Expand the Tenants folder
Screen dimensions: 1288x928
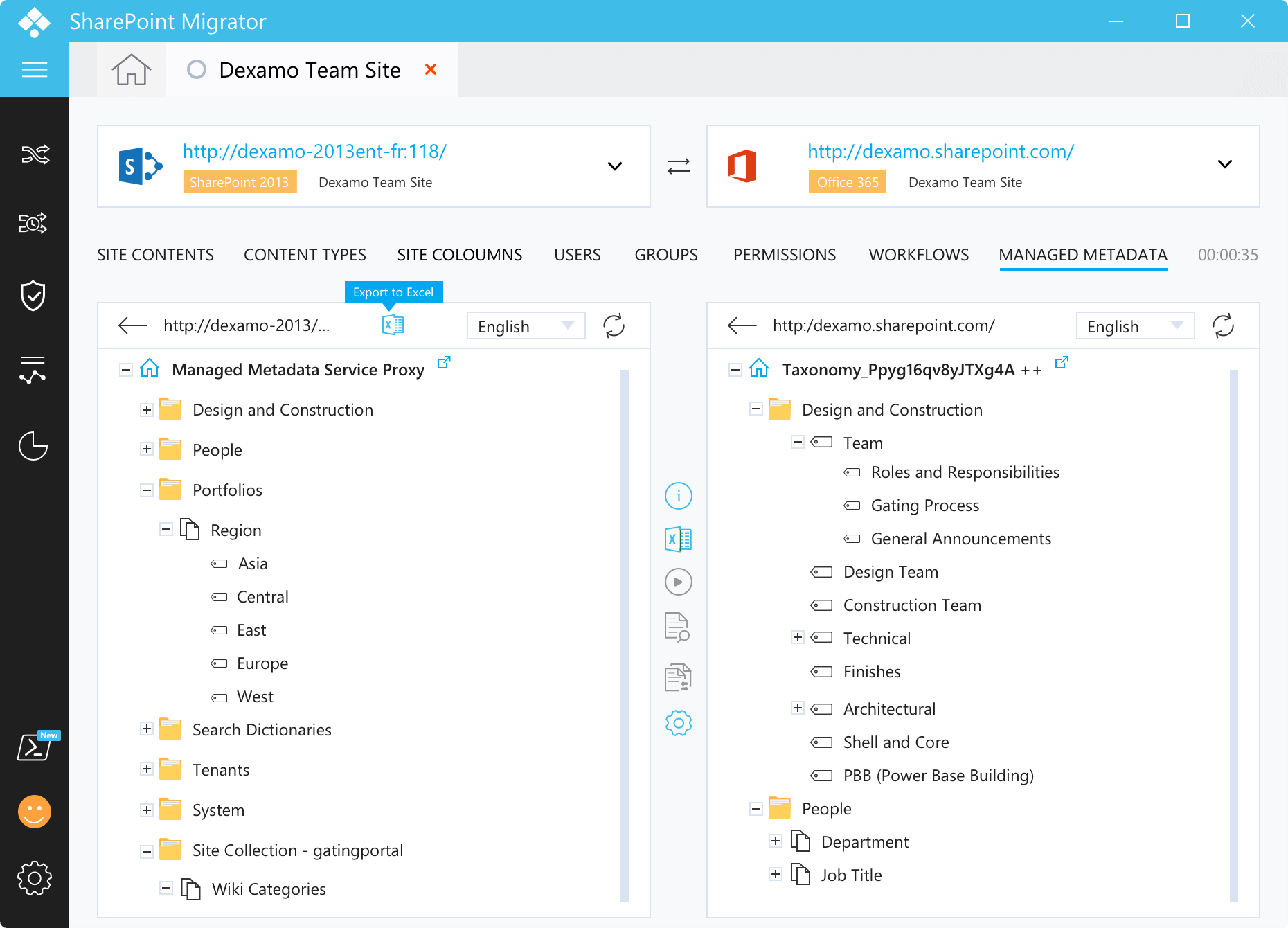point(147,769)
